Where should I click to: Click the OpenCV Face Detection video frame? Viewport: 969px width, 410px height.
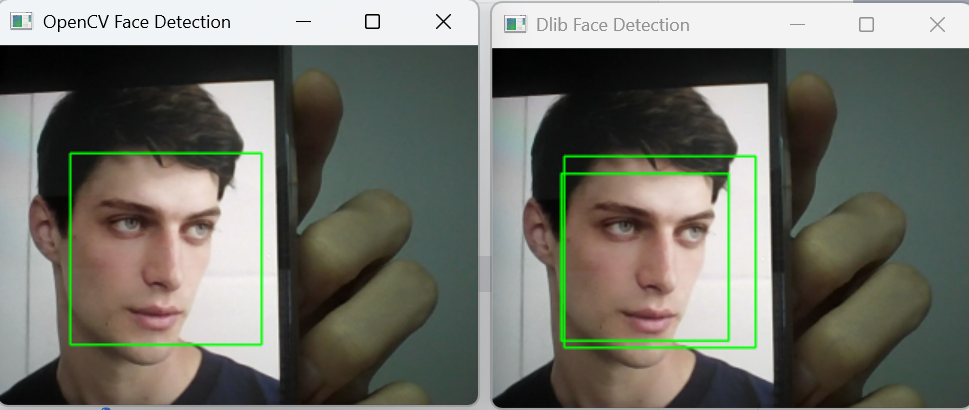click(239, 225)
